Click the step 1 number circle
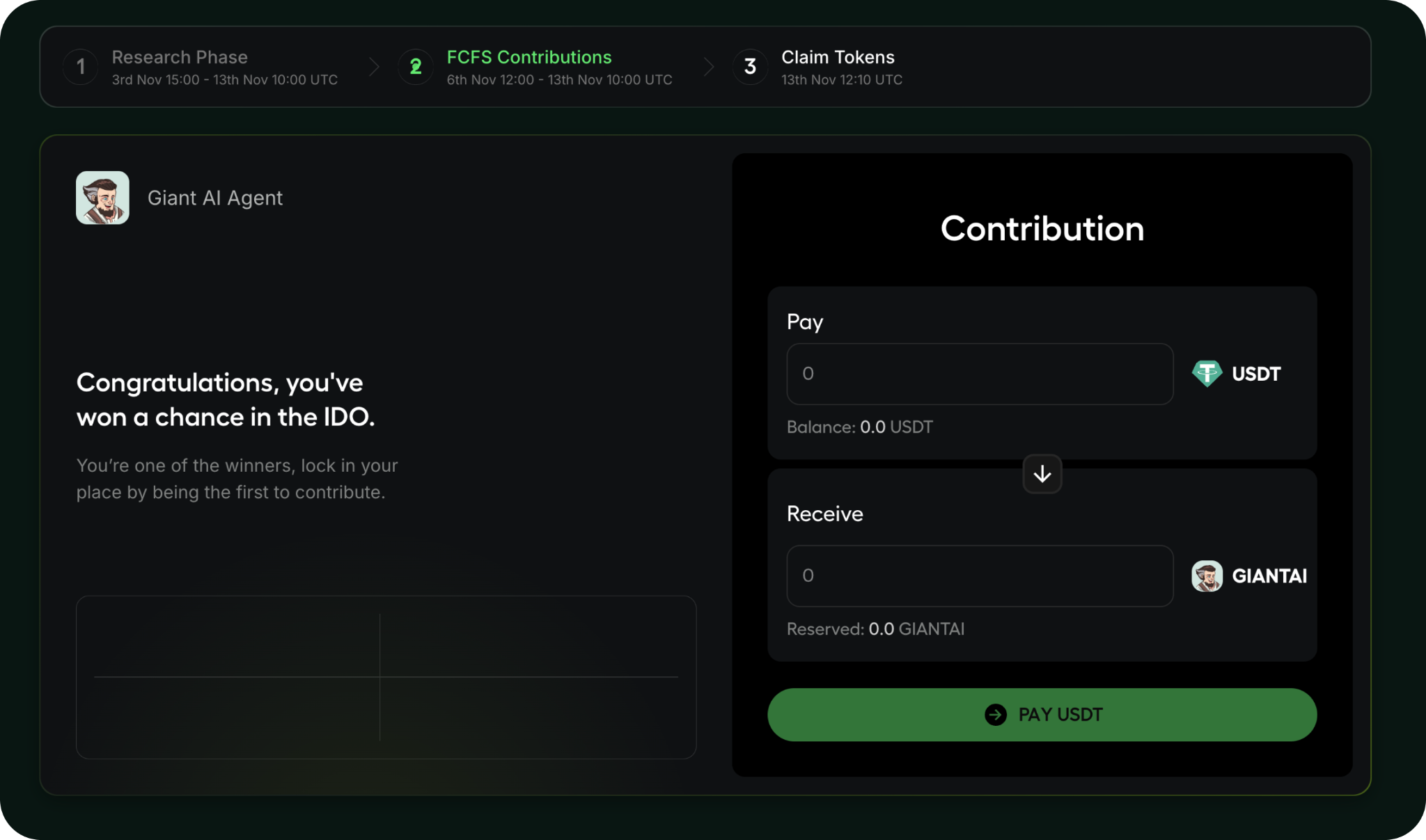The image size is (1426, 840). pyautogui.click(x=81, y=67)
